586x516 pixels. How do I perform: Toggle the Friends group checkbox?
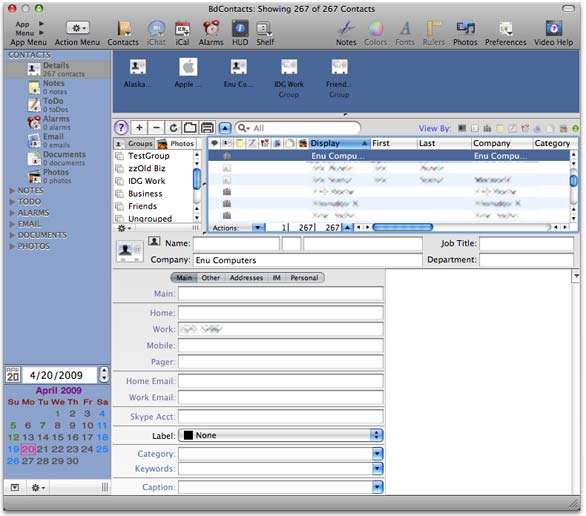pyautogui.click(x=119, y=206)
